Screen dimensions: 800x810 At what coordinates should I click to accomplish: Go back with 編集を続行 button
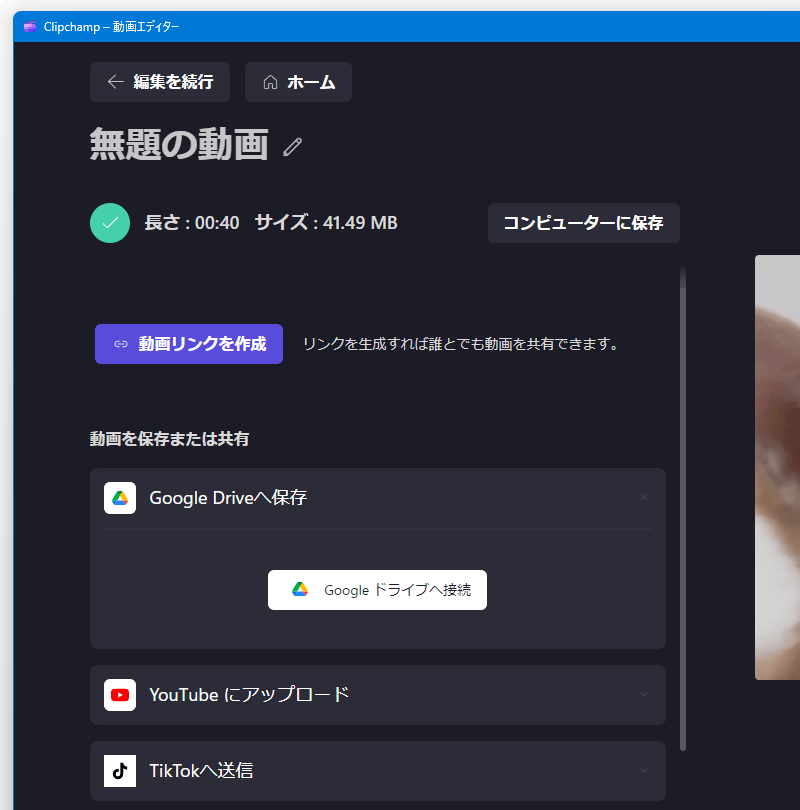click(x=160, y=82)
